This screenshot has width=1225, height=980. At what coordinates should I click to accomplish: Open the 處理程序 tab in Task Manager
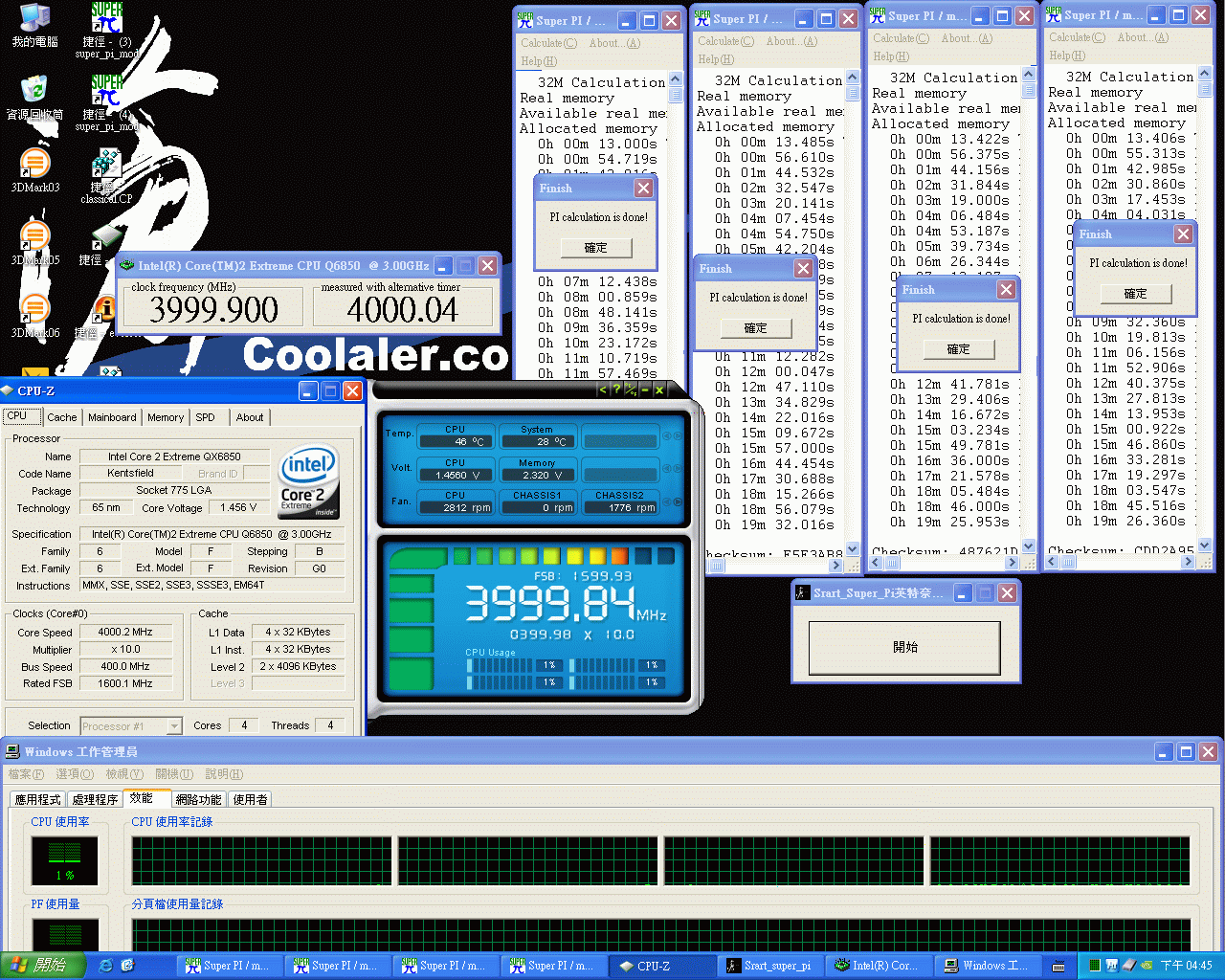tap(95, 799)
